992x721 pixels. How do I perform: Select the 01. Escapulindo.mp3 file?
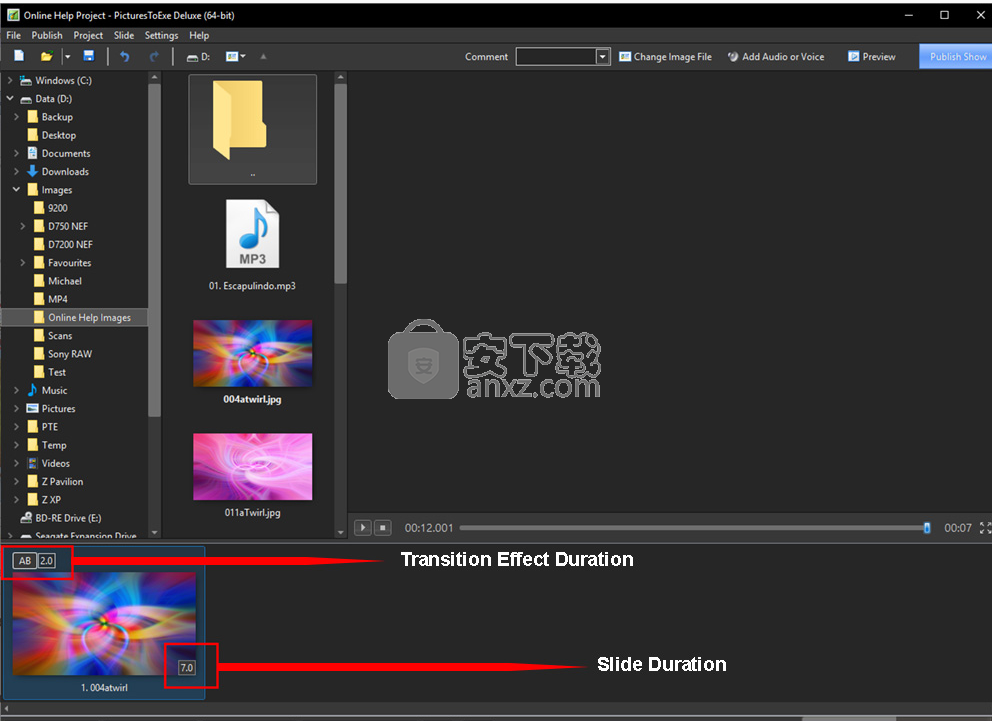pos(252,245)
